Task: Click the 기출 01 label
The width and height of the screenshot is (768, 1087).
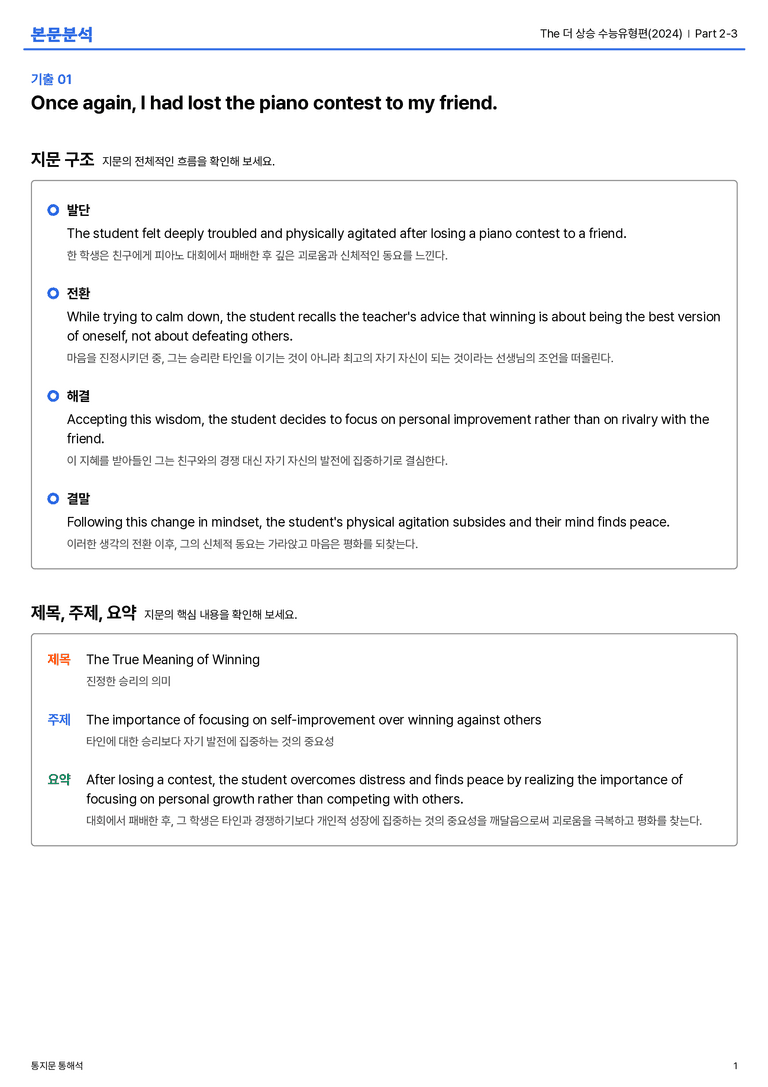Action: click(x=51, y=79)
